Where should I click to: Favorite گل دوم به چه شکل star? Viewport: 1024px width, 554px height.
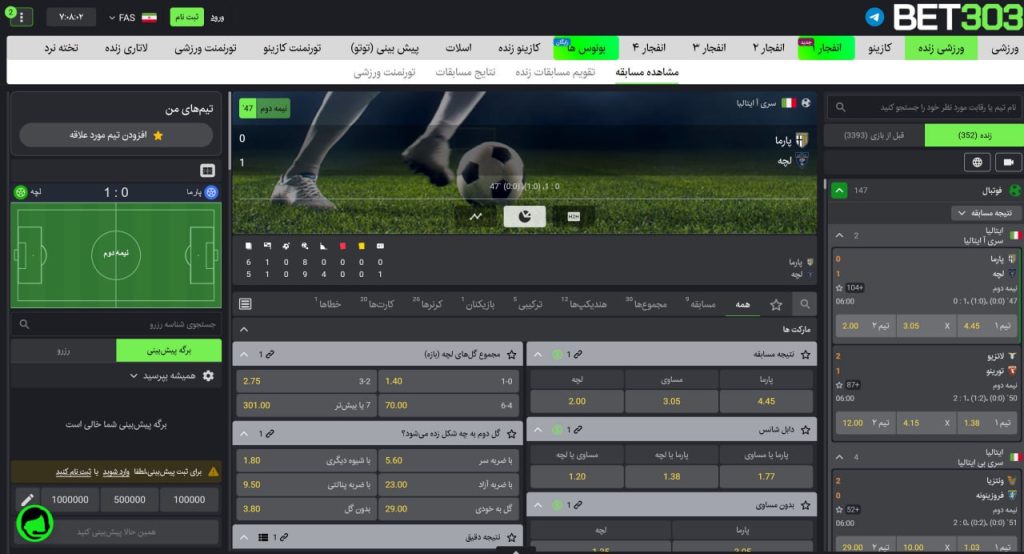click(511, 433)
